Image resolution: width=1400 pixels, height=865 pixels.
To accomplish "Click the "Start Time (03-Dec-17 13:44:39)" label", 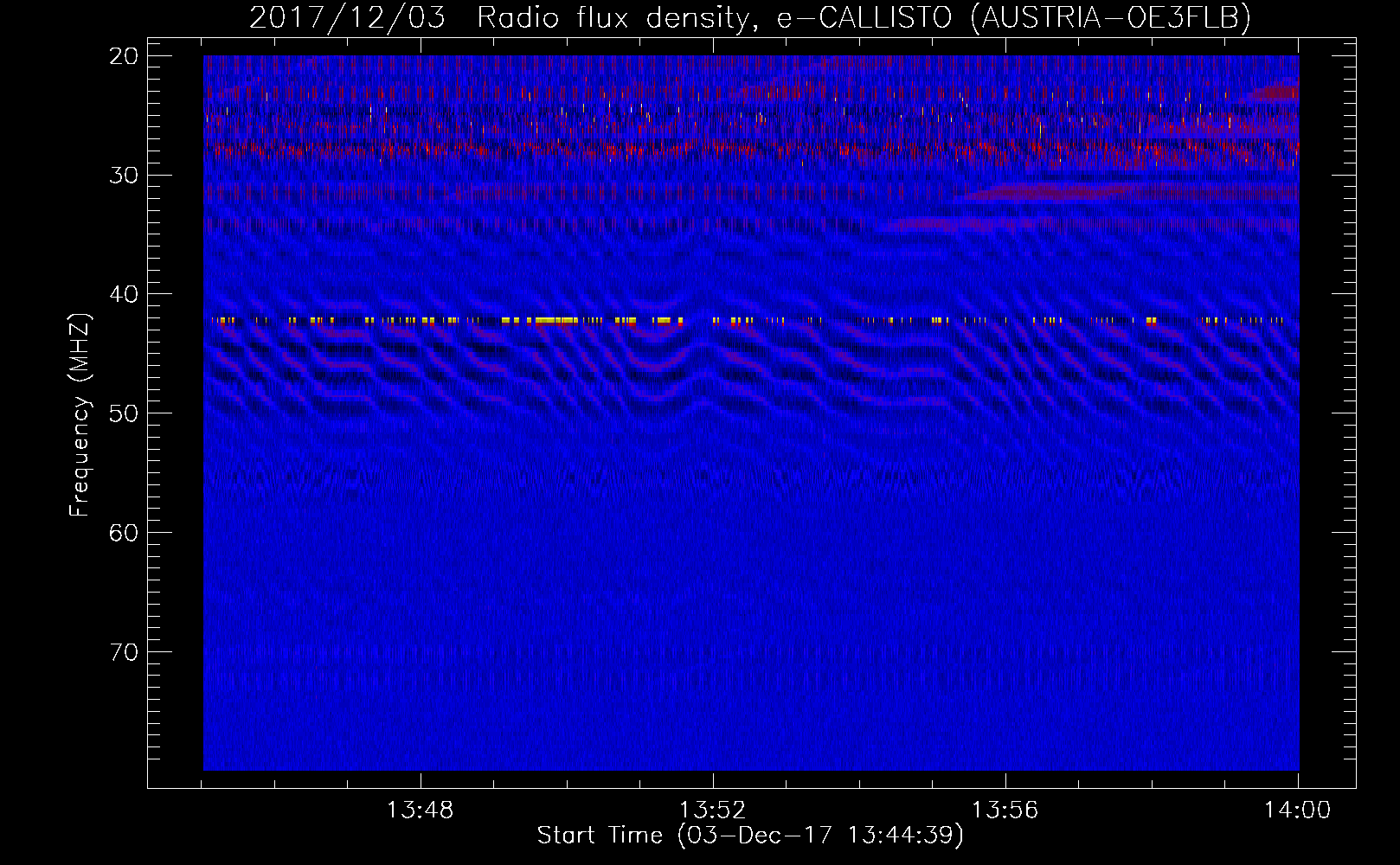I will [x=749, y=836].
